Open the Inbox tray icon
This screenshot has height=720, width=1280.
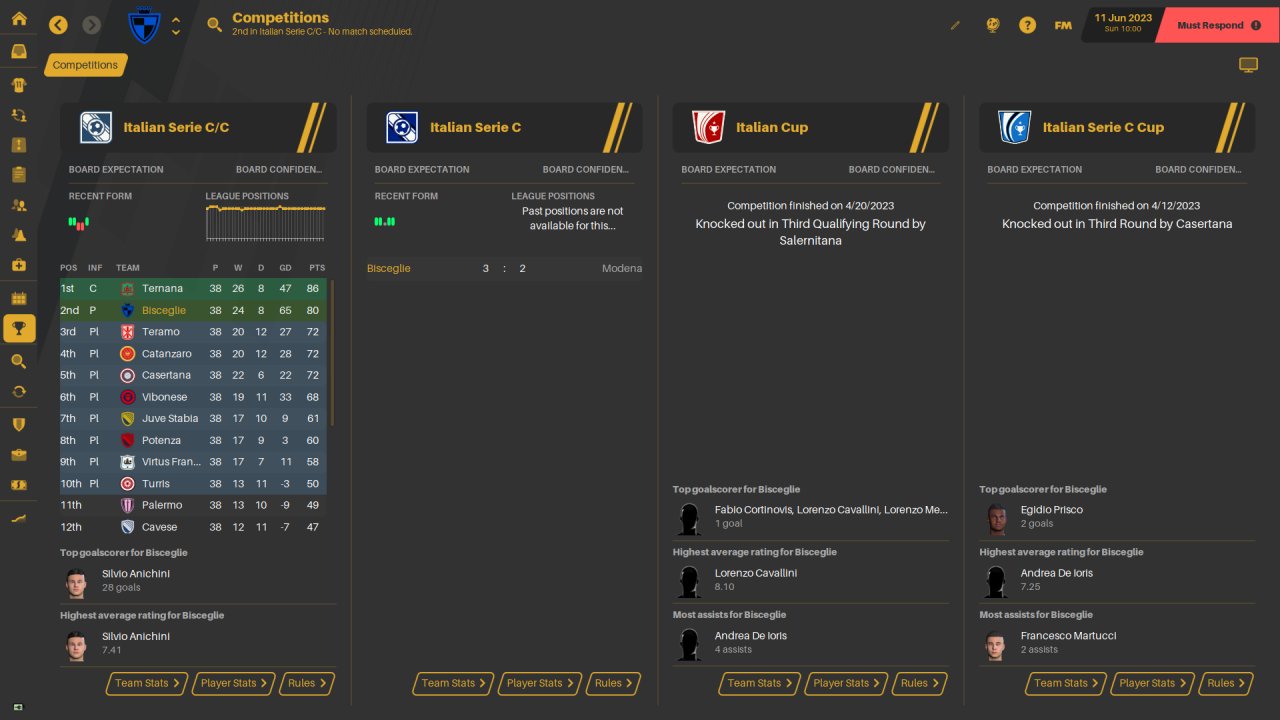pyautogui.click(x=19, y=52)
